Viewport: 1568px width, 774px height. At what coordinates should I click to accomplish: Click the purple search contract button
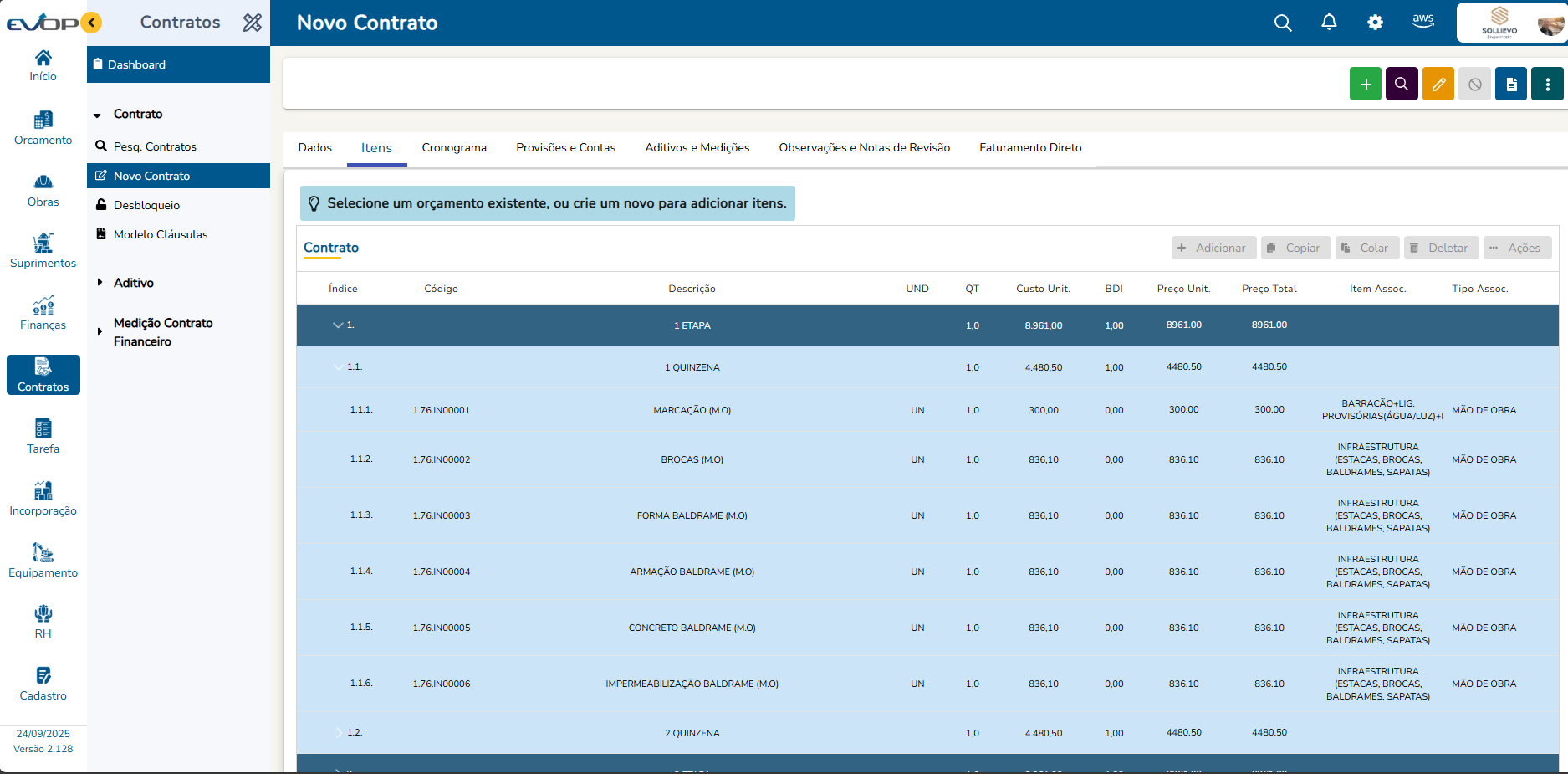pos(1402,85)
